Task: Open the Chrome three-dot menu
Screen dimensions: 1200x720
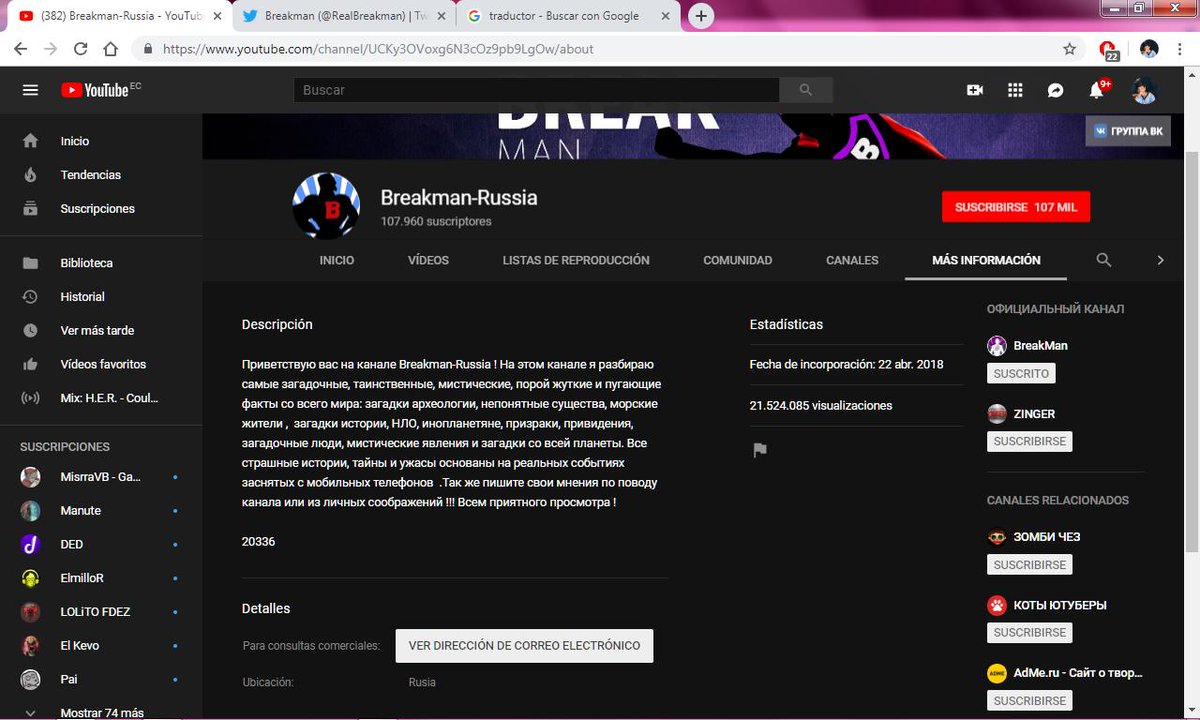Action: pos(1182,48)
